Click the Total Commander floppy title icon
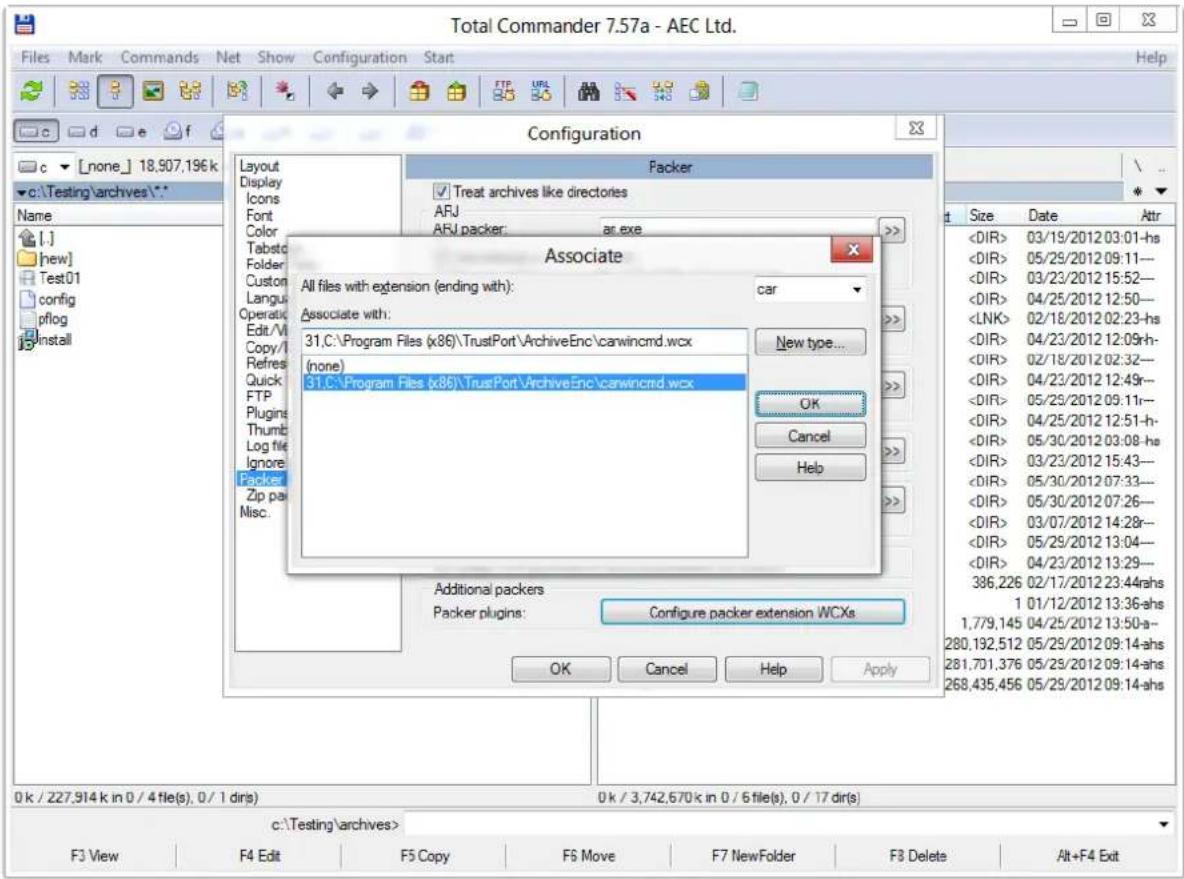This screenshot has height=879, width=1184. (25, 24)
